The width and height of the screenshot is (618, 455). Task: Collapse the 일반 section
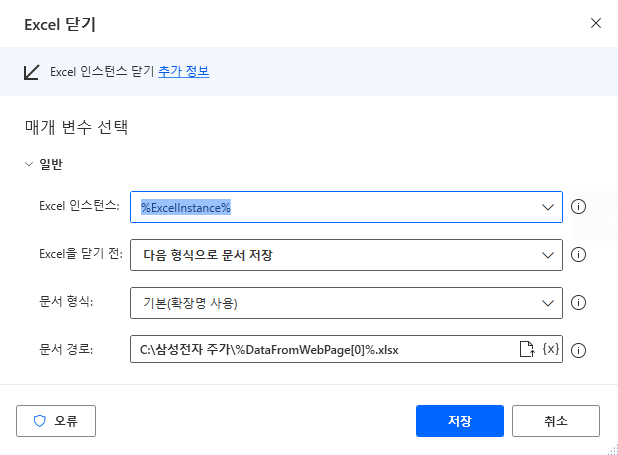coord(29,164)
